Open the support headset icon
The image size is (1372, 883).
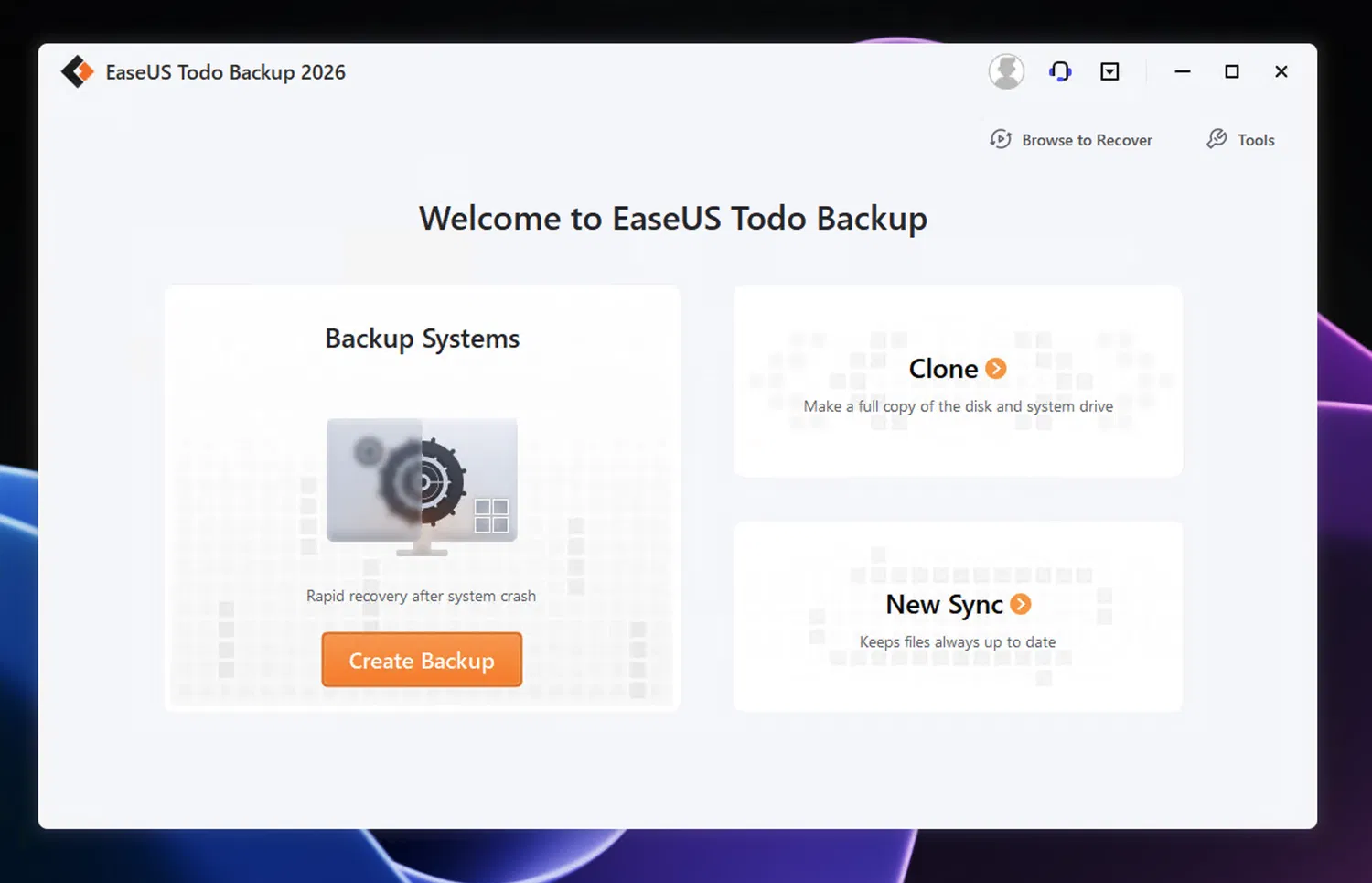point(1060,71)
